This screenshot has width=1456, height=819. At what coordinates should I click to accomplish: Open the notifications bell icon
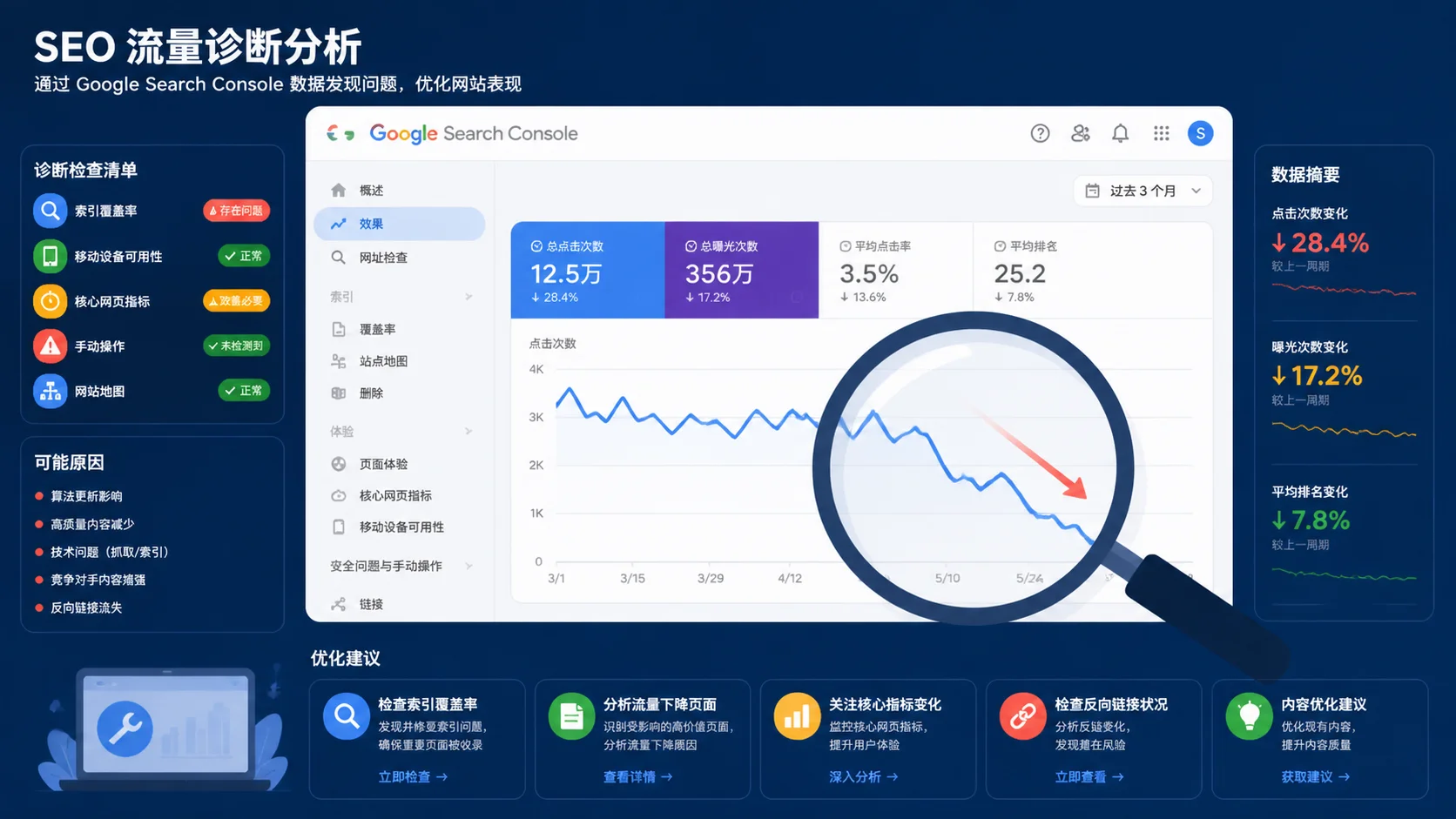coord(1121,133)
